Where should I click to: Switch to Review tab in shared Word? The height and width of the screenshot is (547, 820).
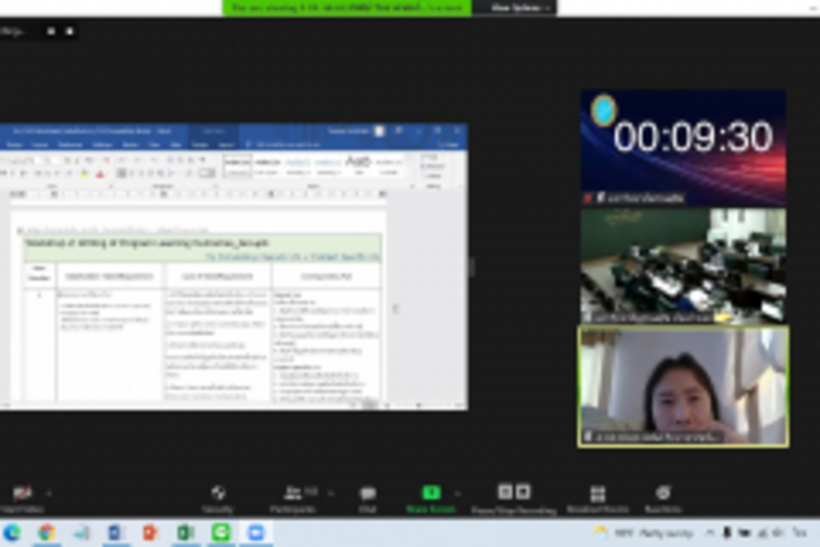[131, 144]
